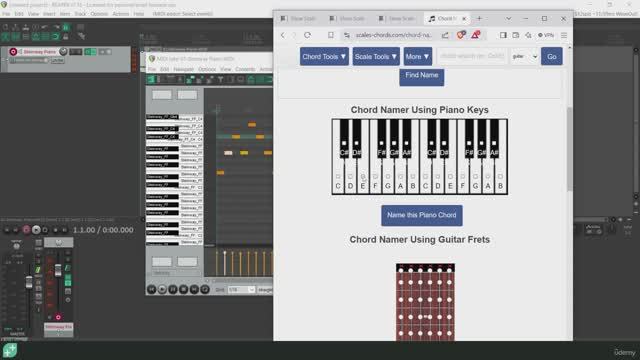Check the lower-octave F# black key box
Screen dimensions: 640x360
point(382,143)
